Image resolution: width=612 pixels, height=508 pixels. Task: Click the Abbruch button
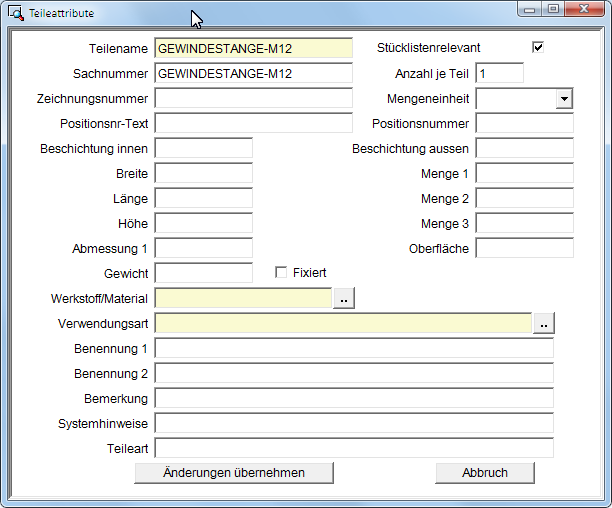point(485,473)
